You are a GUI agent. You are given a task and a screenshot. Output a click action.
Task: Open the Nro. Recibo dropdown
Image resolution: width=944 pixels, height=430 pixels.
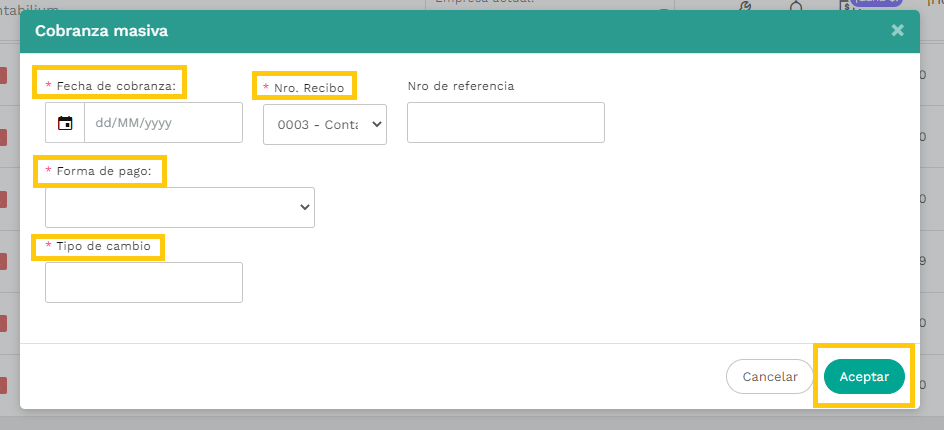coord(325,125)
